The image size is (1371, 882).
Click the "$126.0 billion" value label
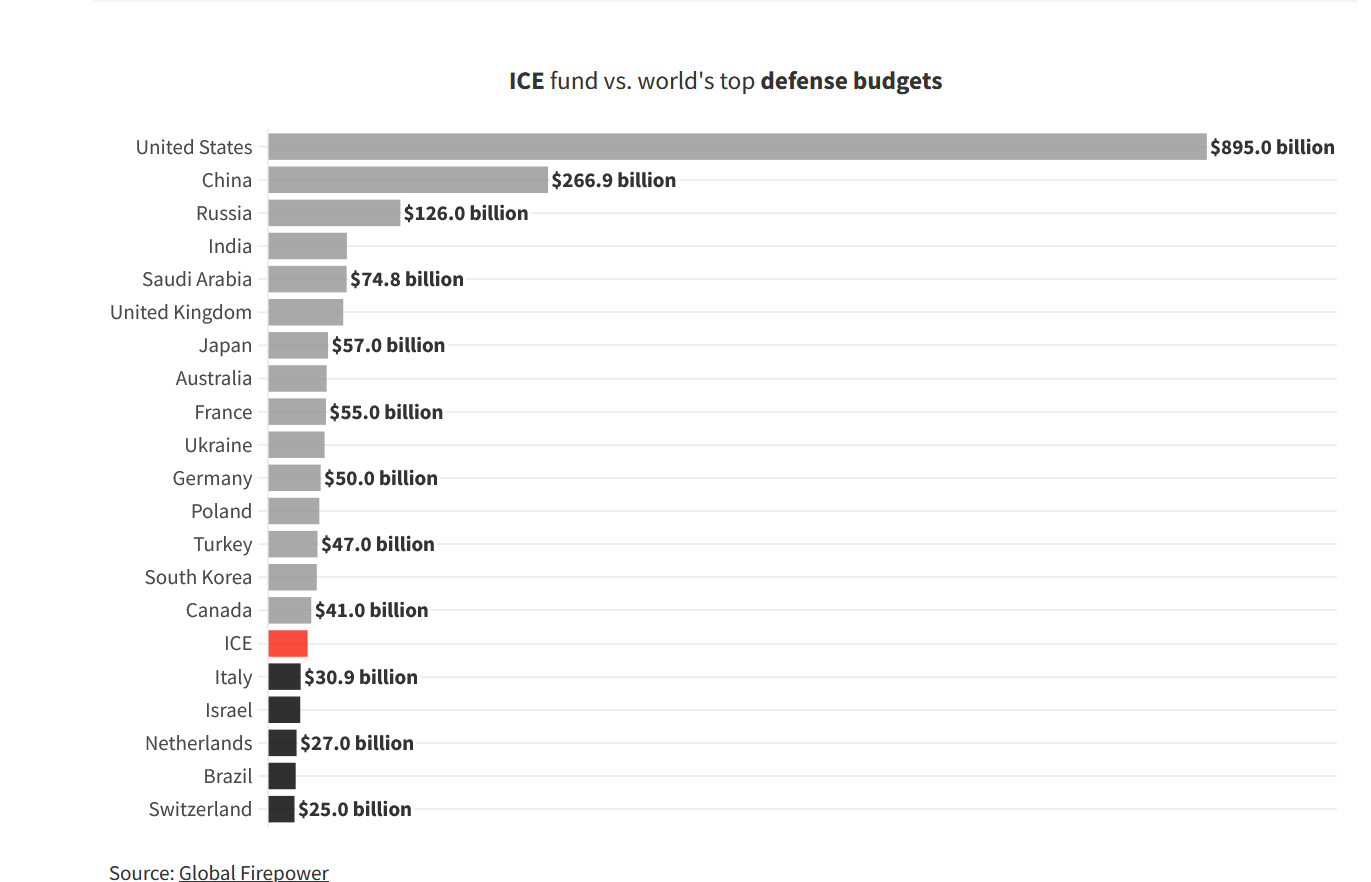466,213
